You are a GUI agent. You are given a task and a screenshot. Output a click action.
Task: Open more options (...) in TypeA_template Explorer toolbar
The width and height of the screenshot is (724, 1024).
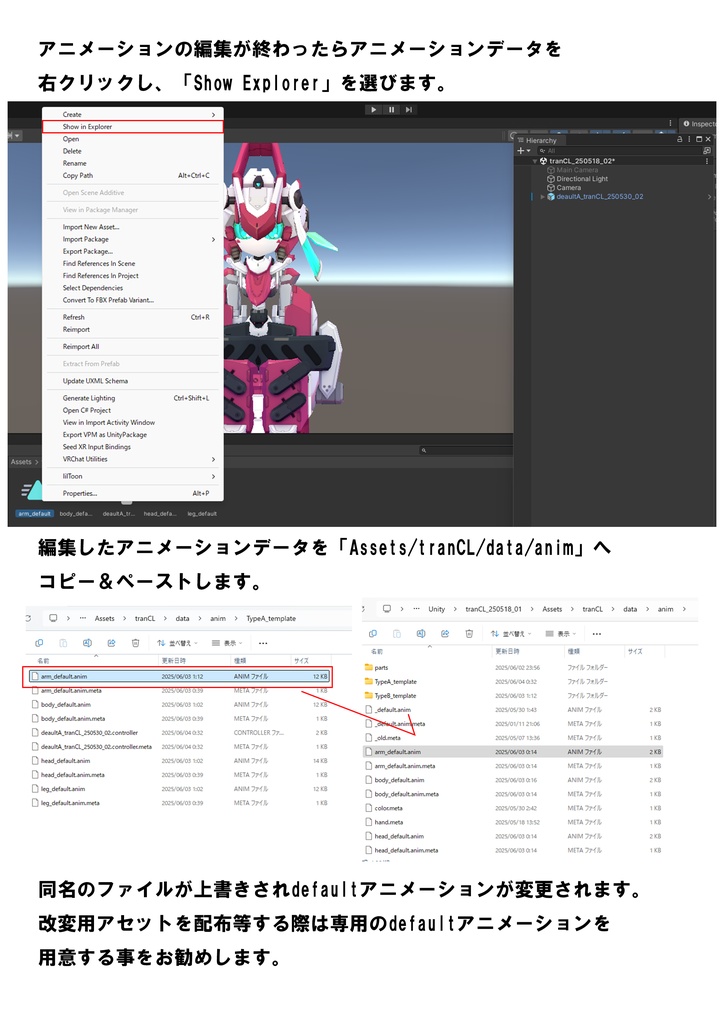point(263,643)
